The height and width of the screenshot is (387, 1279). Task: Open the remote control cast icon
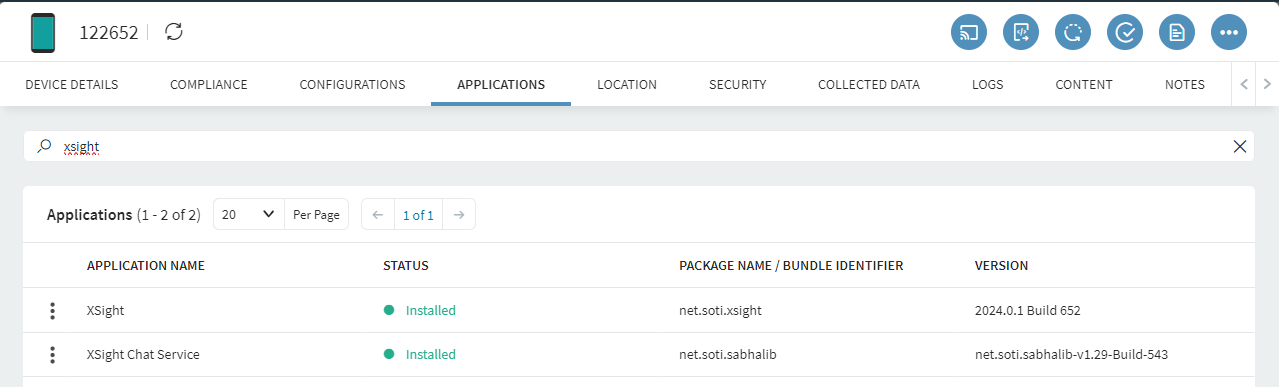pos(969,32)
